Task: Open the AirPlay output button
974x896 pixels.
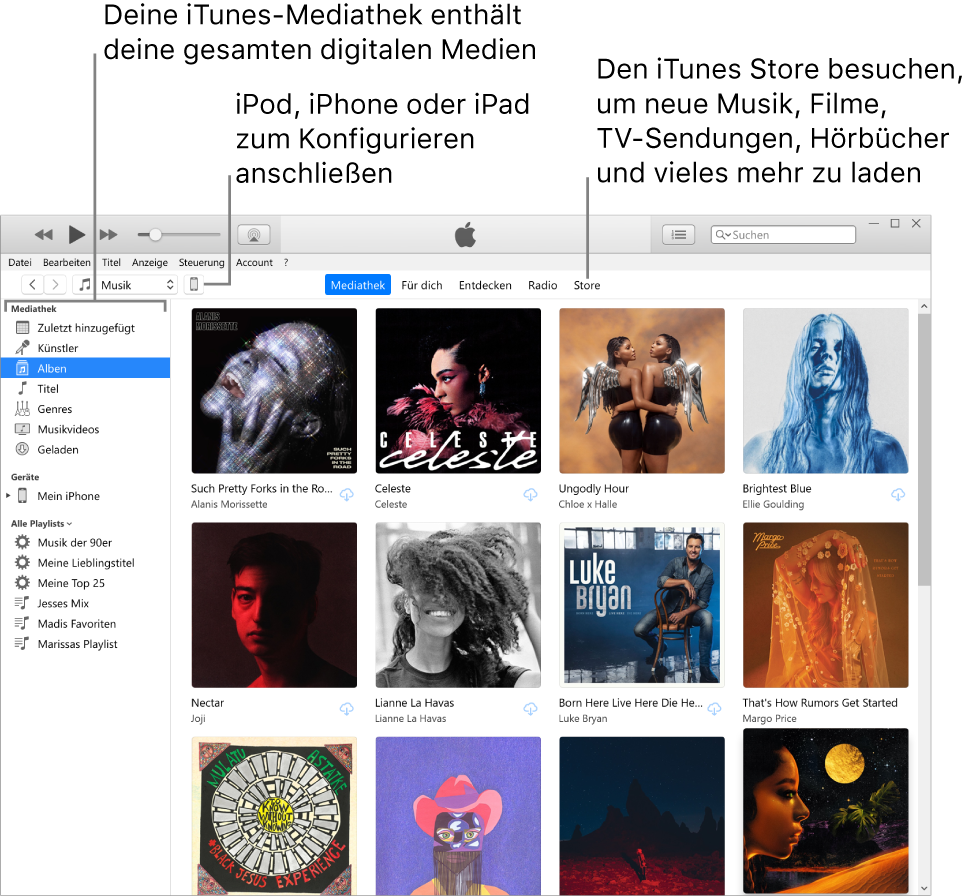Action: 253,235
